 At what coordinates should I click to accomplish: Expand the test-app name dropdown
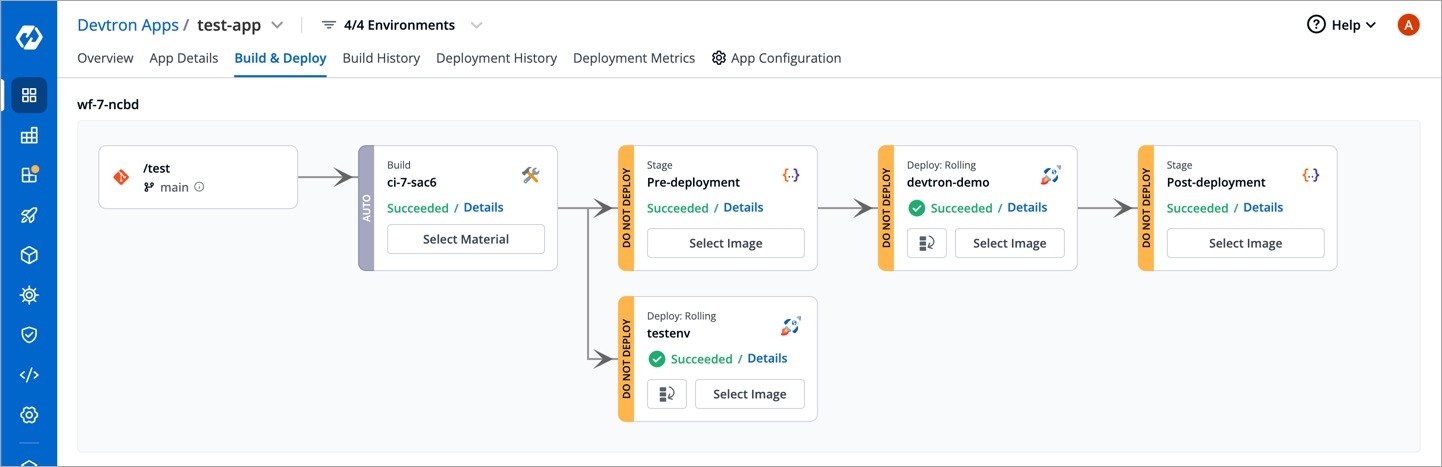pyautogui.click(x=277, y=25)
